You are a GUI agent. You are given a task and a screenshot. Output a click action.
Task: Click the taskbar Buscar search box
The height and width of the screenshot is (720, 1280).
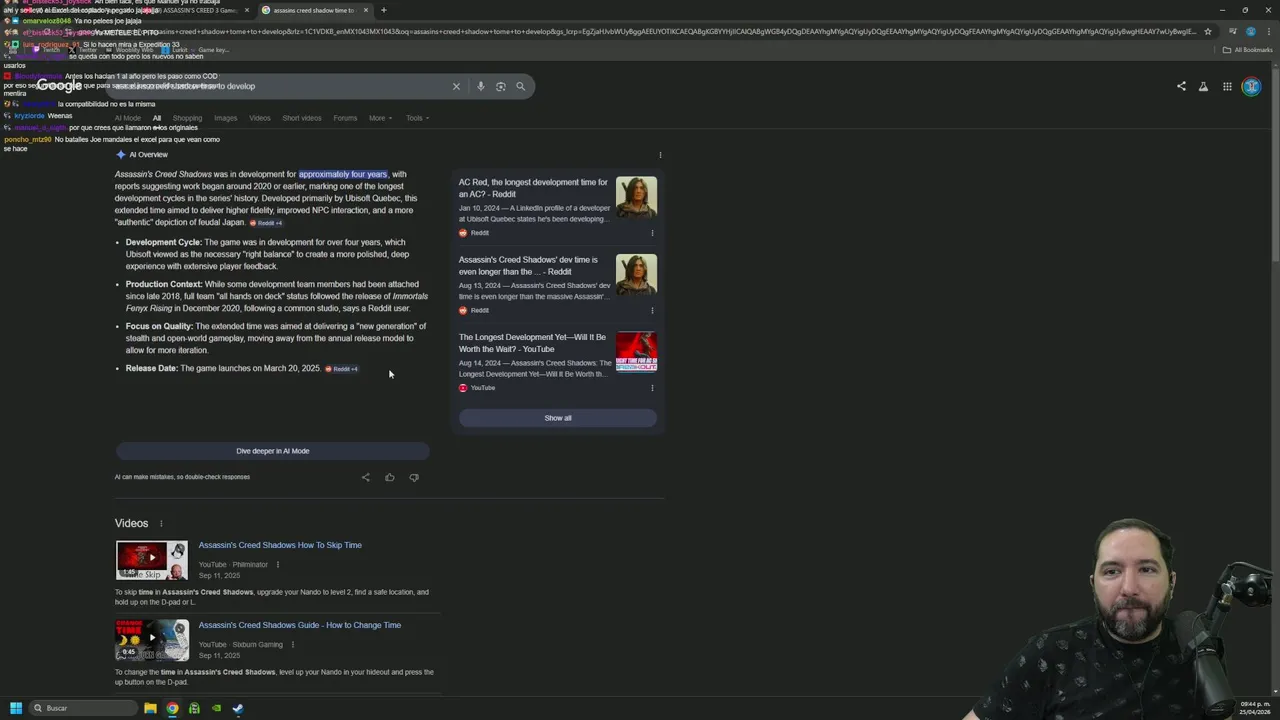pos(82,708)
